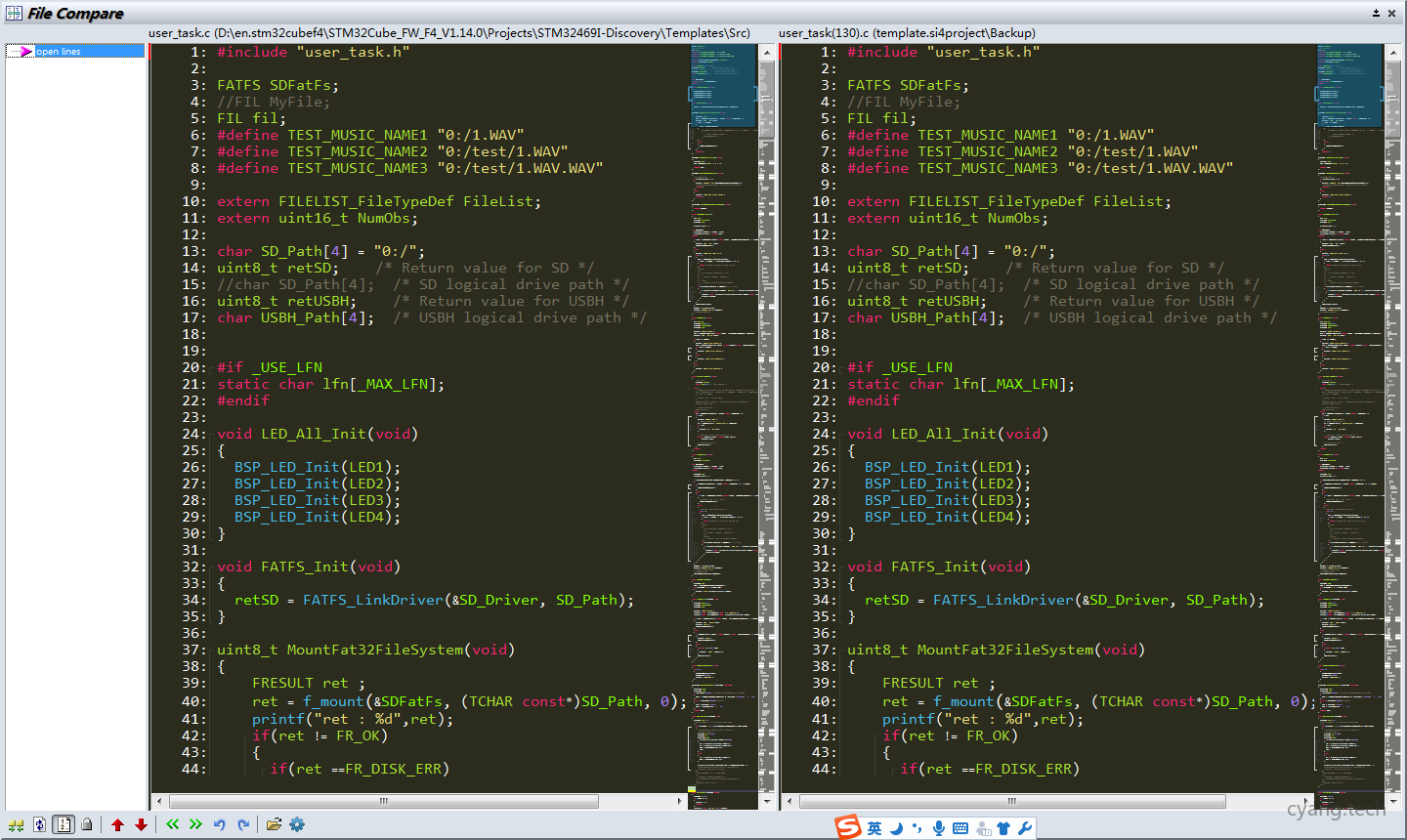Click the green double-right chevron icon
The image size is (1407, 840).
(195, 825)
